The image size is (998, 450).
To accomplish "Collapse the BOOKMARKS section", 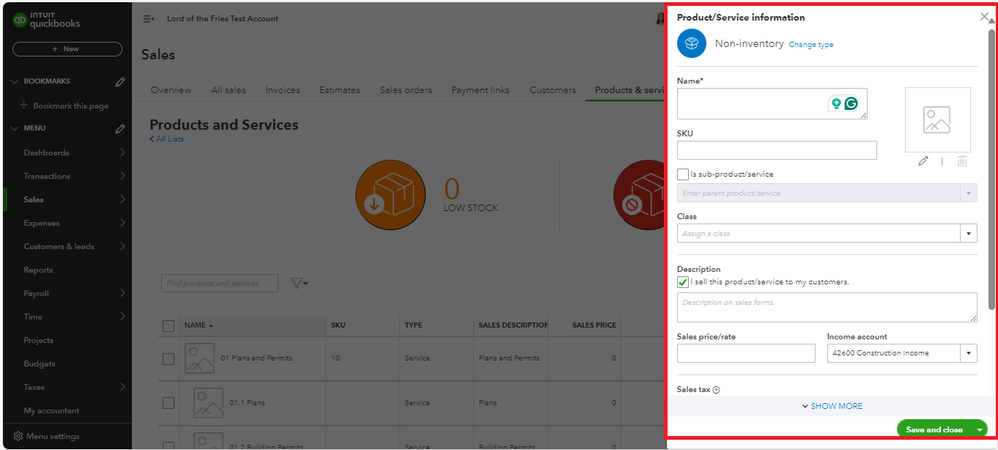I will pyautogui.click(x=15, y=81).
